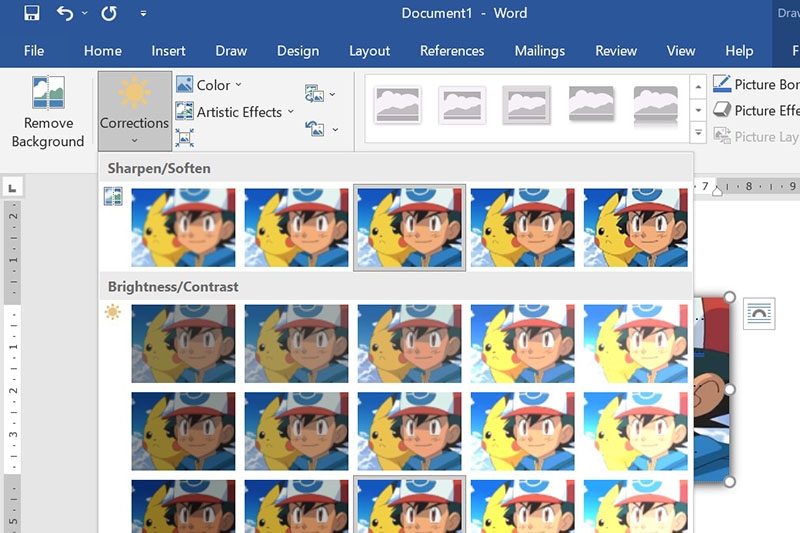Pick fourth thumbnail in second Brightness/Contrast row

click(522, 431)
